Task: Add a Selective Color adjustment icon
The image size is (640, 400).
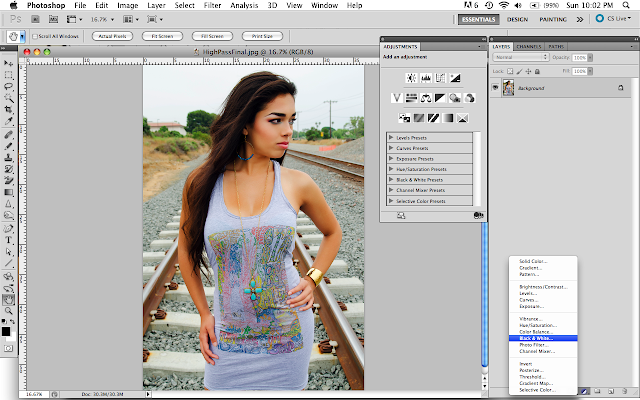Action: pos(462,118)
